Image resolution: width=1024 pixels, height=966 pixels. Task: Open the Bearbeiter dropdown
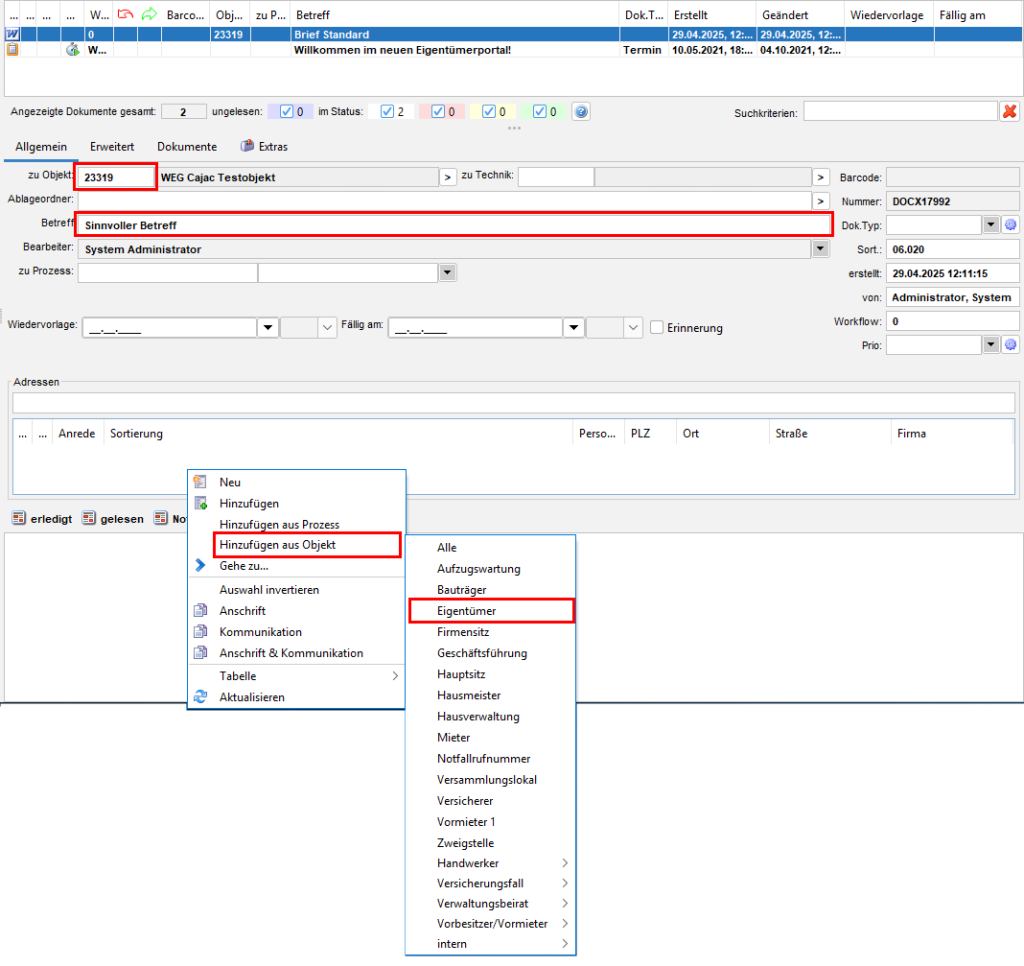[821, 249]
